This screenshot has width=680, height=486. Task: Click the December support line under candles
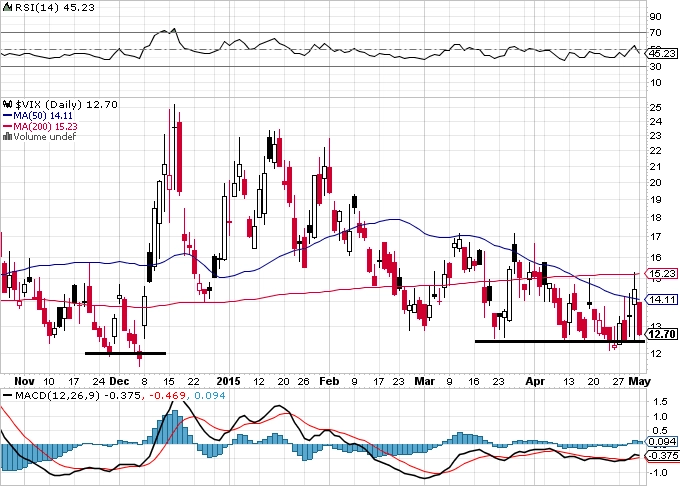pos(125,353)
